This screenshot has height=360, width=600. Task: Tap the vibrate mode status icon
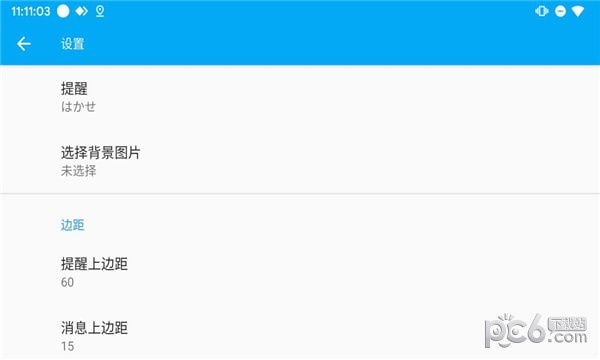[541, 11]
